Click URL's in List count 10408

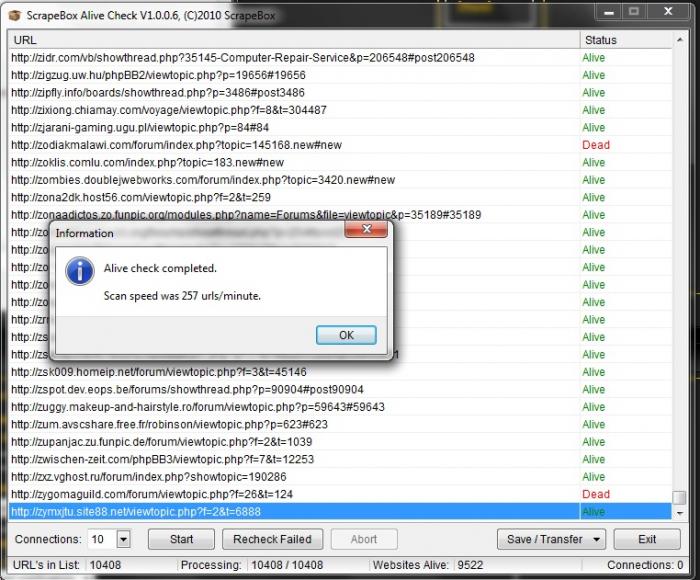[x=105, y=565]
